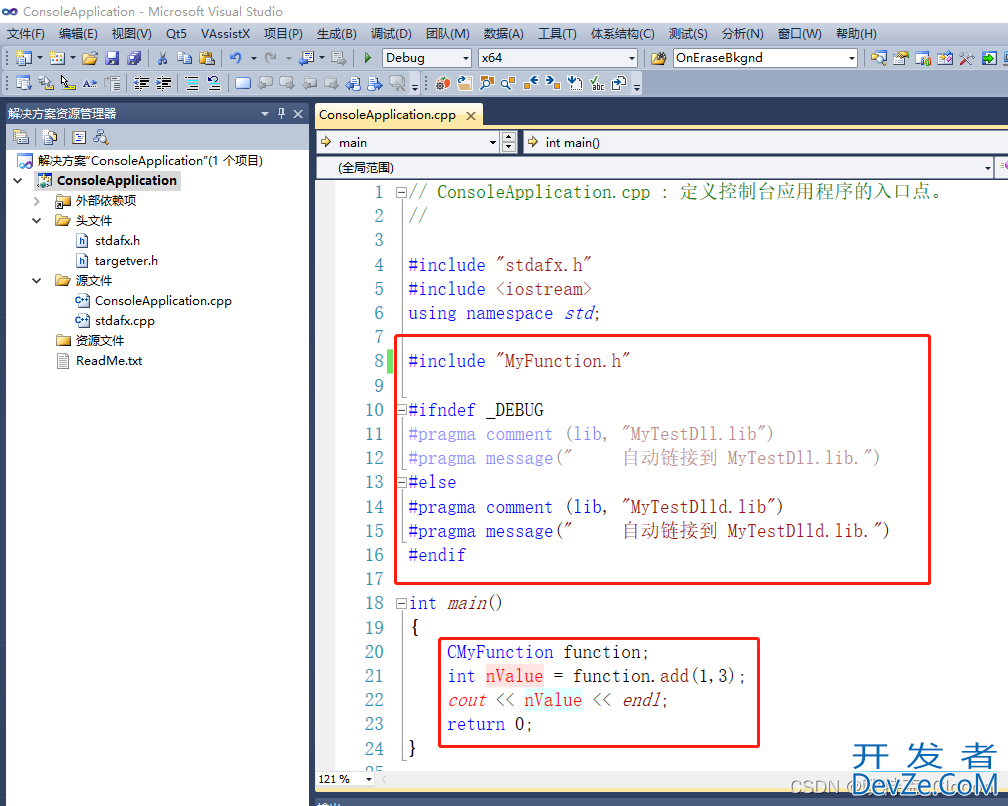The image size is (1008, 806).
Task: Click the VAssistX tomato options icon
Action: 443,83
